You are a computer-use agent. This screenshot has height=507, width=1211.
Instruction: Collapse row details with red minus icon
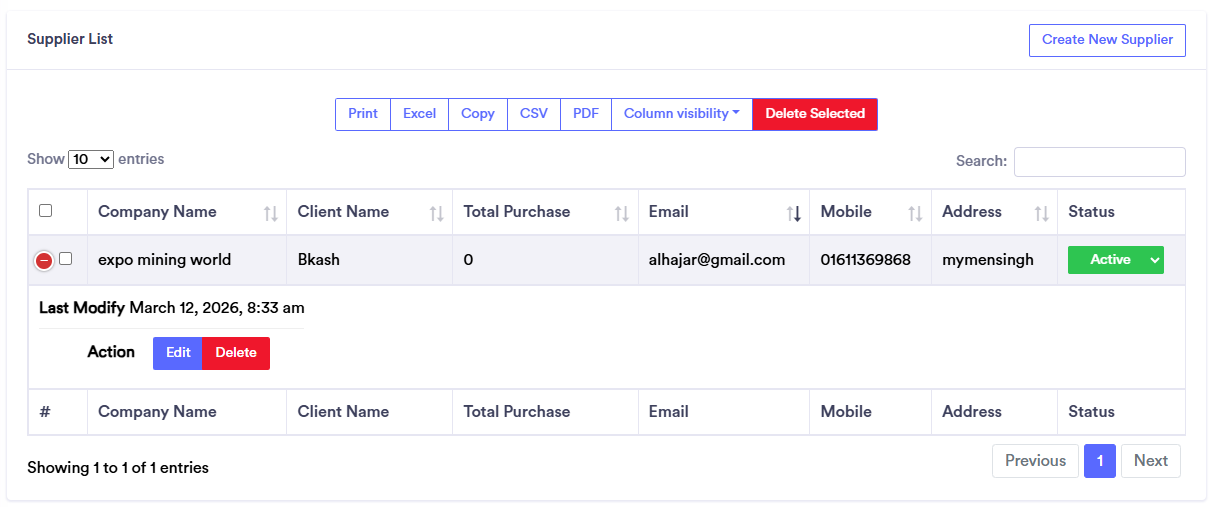tap(44, 260)
